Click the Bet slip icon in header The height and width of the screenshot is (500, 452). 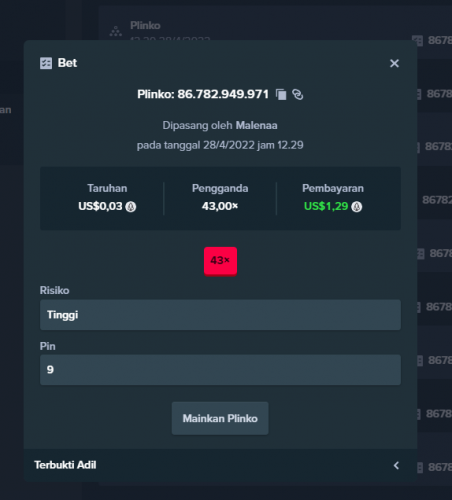pos(46,63)
